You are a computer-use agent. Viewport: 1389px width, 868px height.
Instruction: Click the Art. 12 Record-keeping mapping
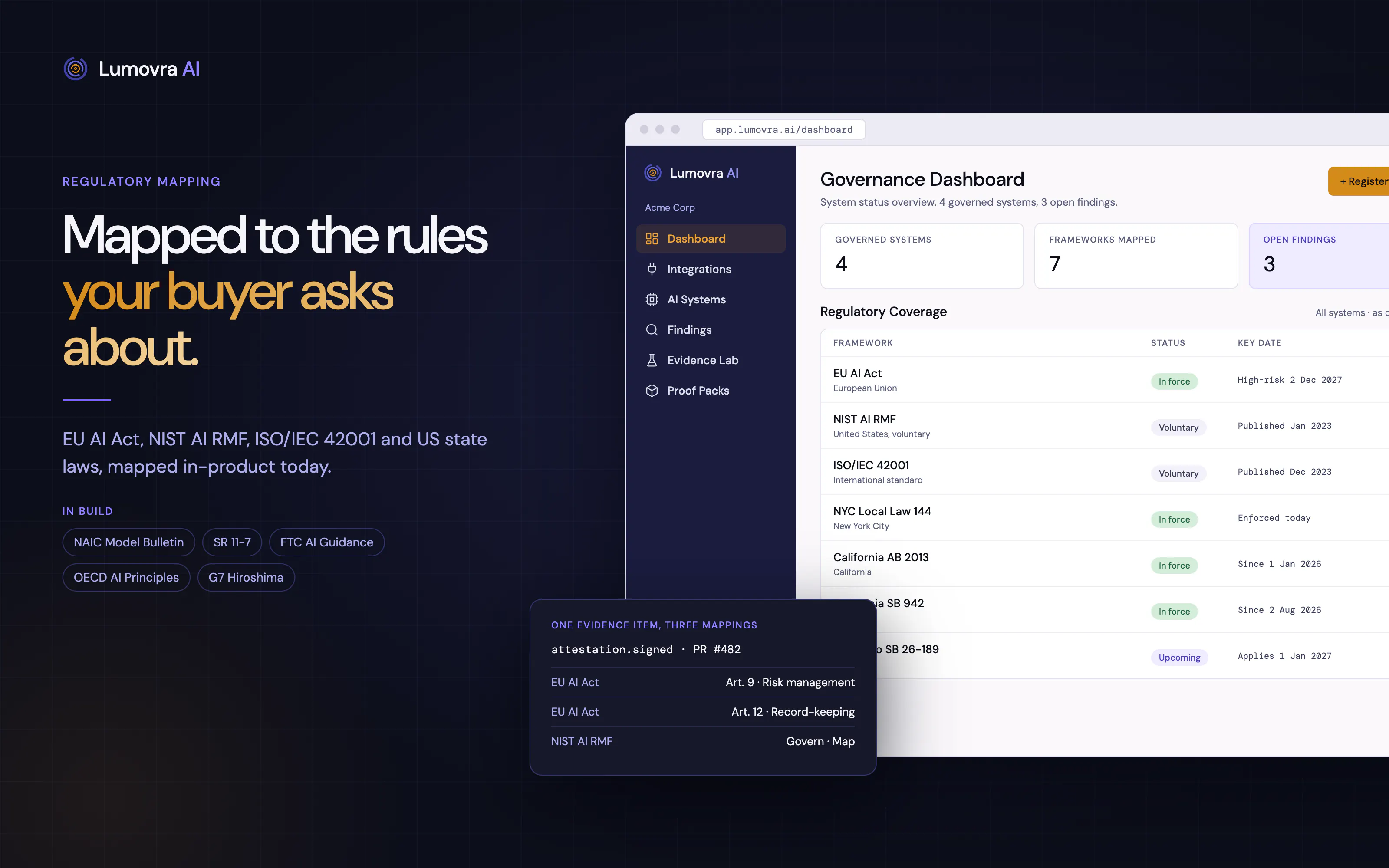703,712
